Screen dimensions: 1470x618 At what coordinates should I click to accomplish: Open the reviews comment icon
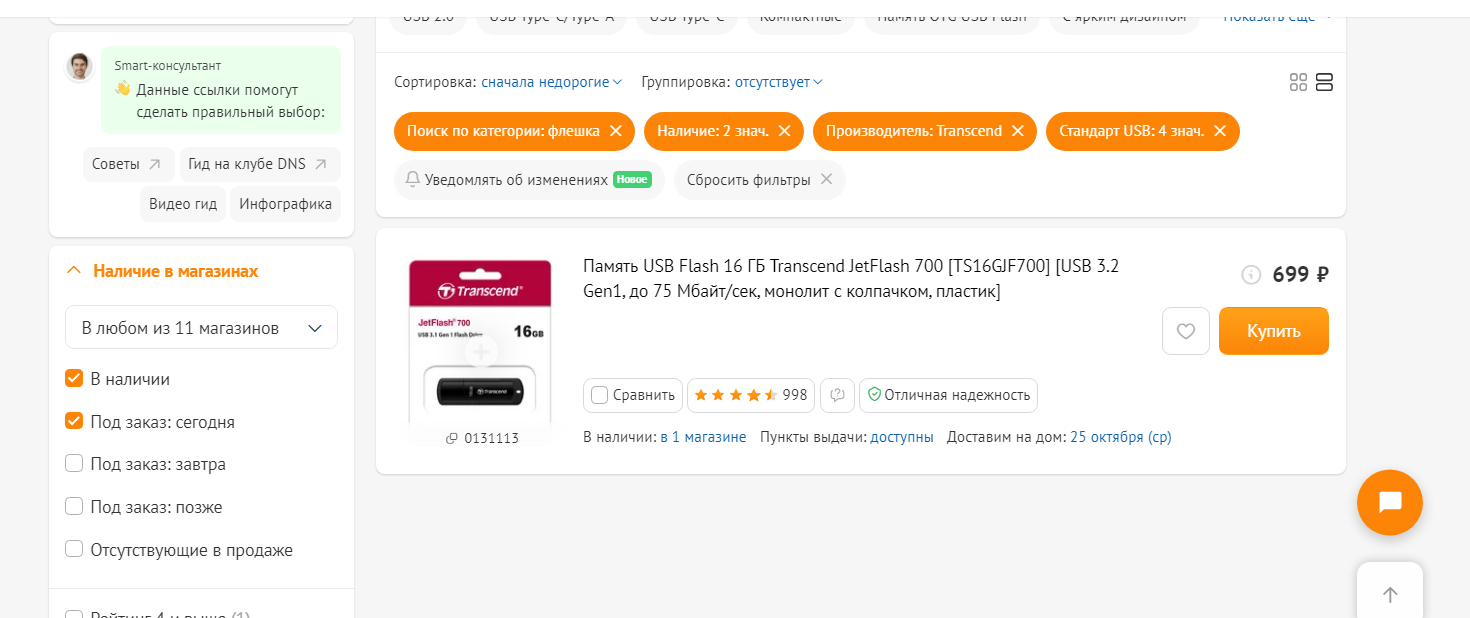coord(838,395)
